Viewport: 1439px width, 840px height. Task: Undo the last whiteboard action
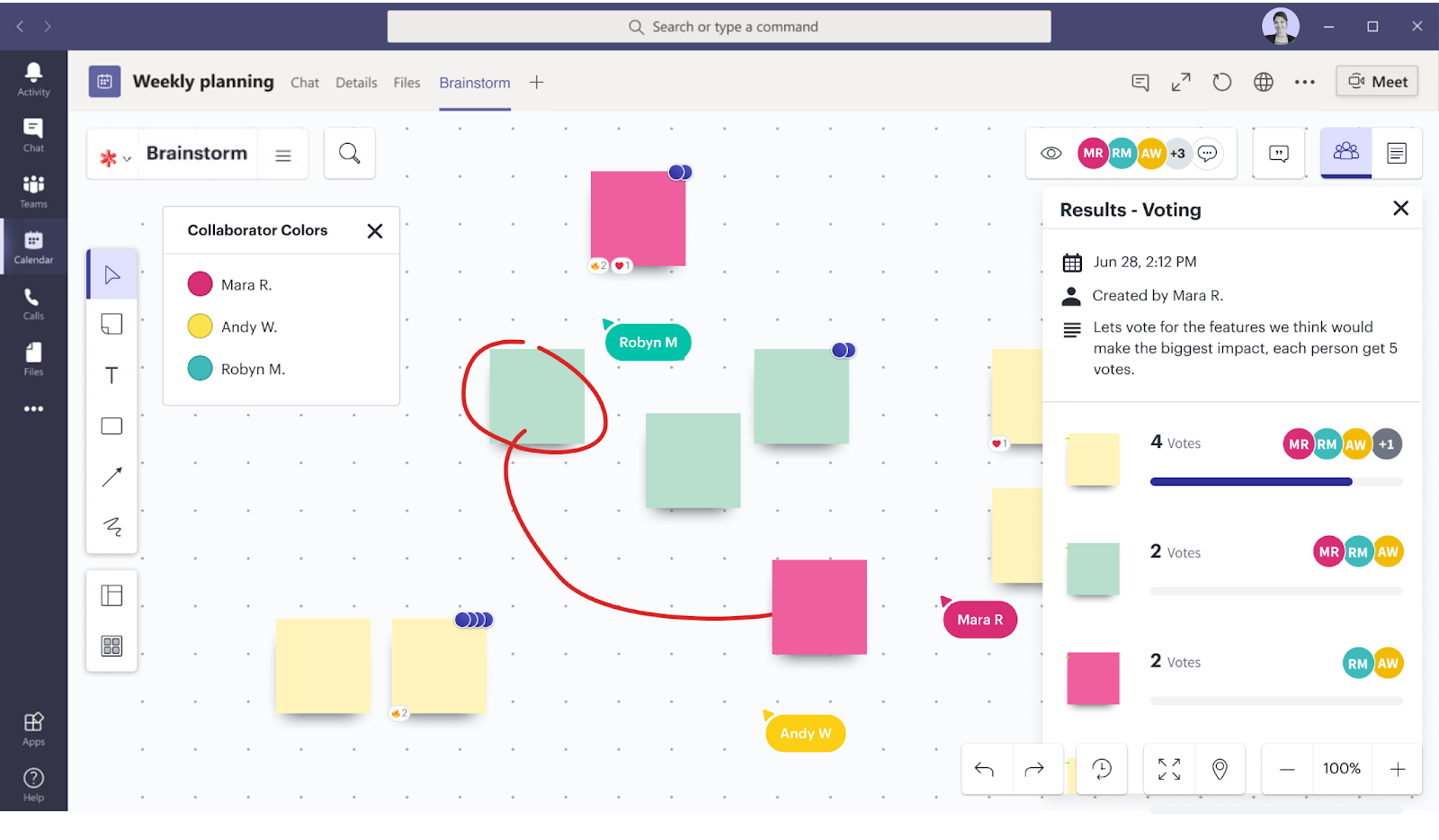click(x=985, y=769)
